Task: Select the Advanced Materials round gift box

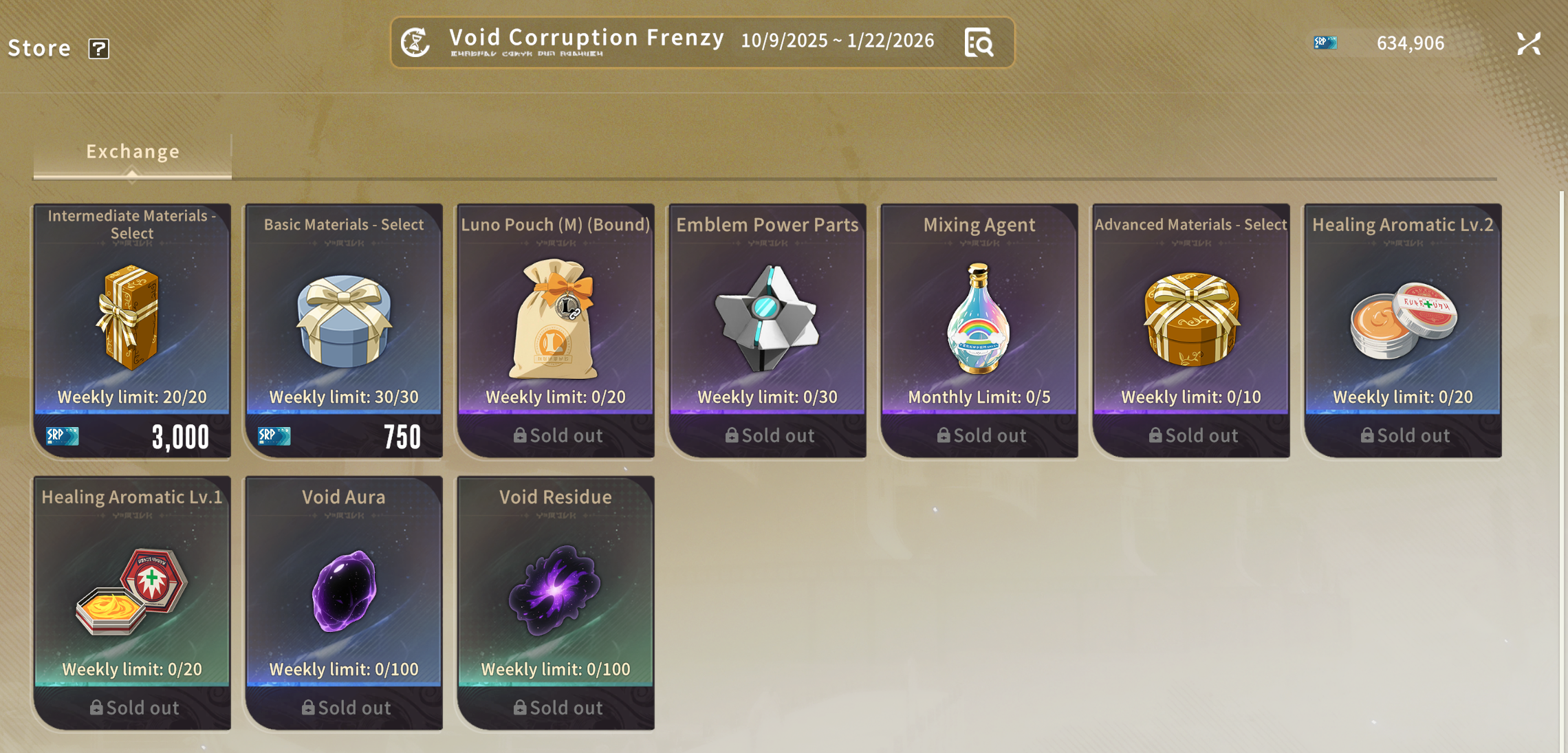Action: pos(1191,319)
